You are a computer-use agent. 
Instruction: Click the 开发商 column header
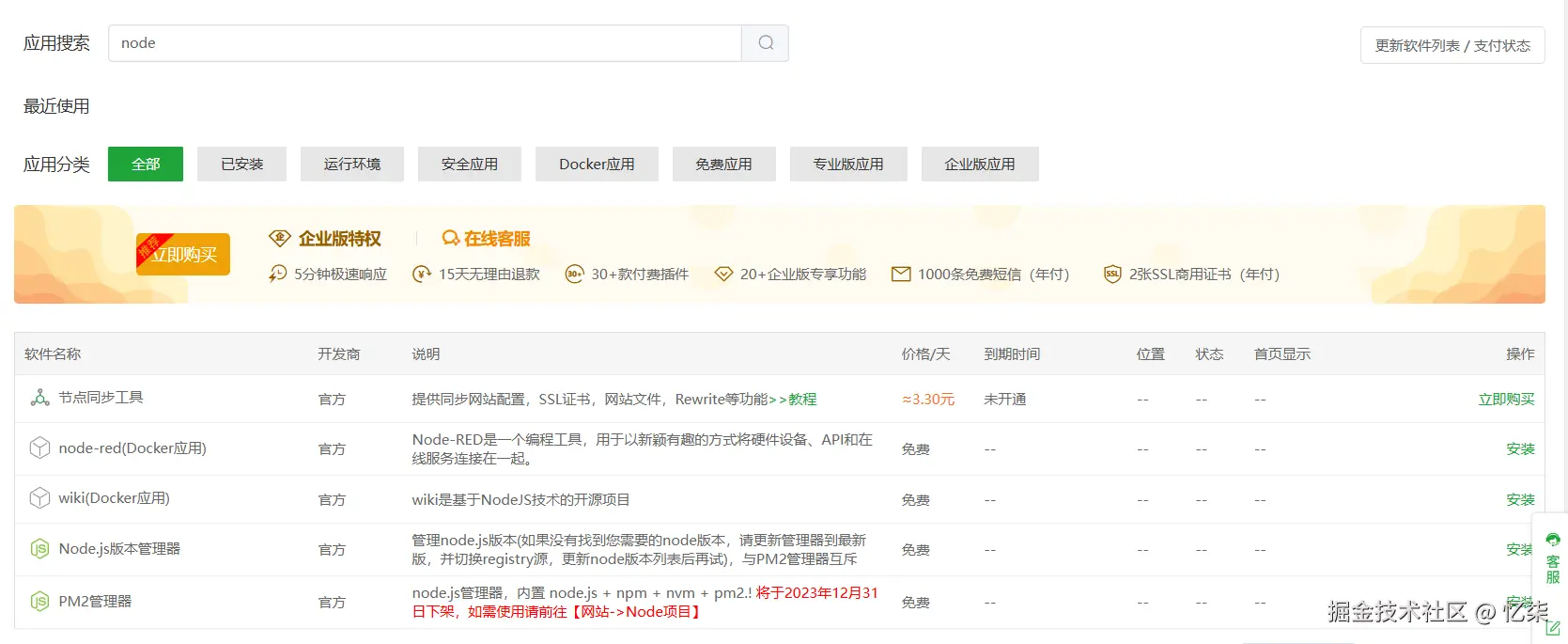[x=339, y=354]
